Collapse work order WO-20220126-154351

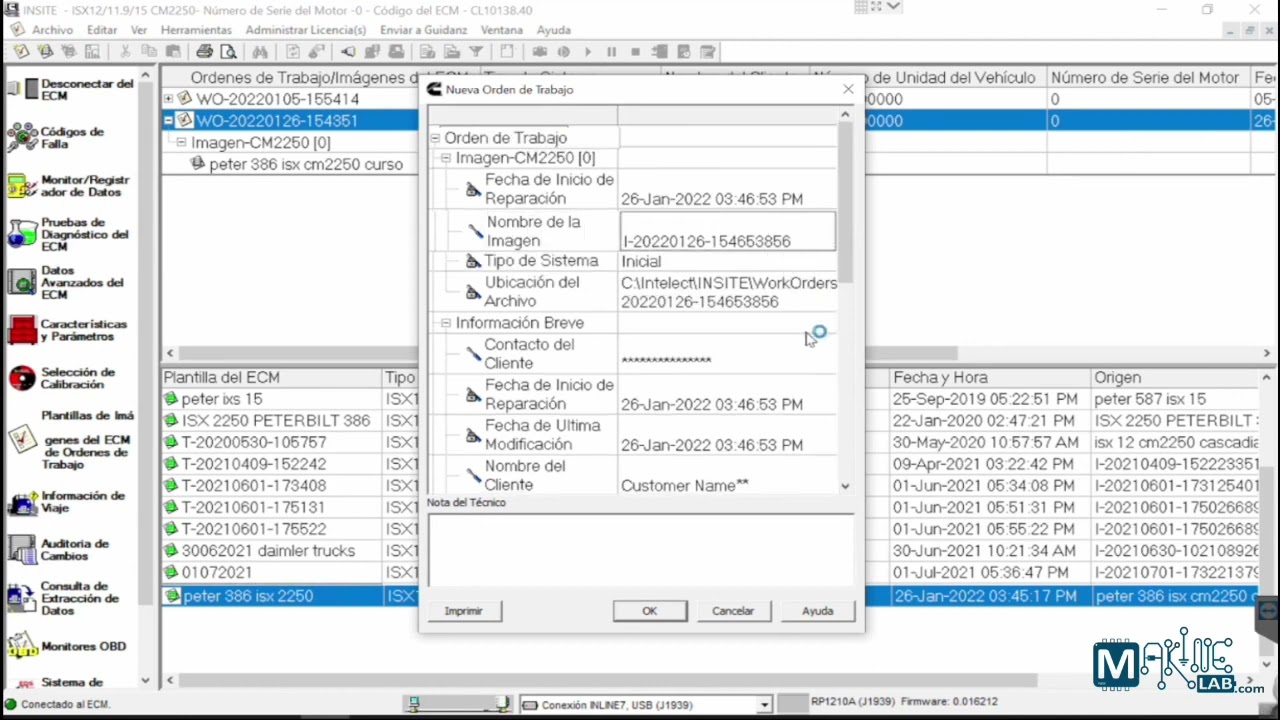(168, 120)
